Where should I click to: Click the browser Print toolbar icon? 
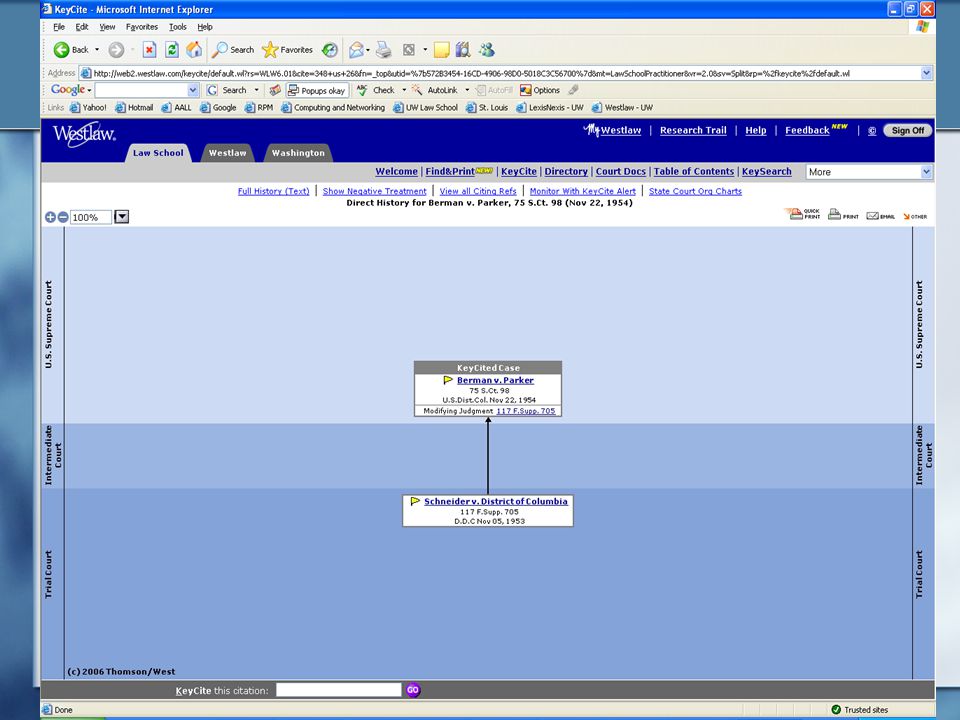[x=384, y=50]
